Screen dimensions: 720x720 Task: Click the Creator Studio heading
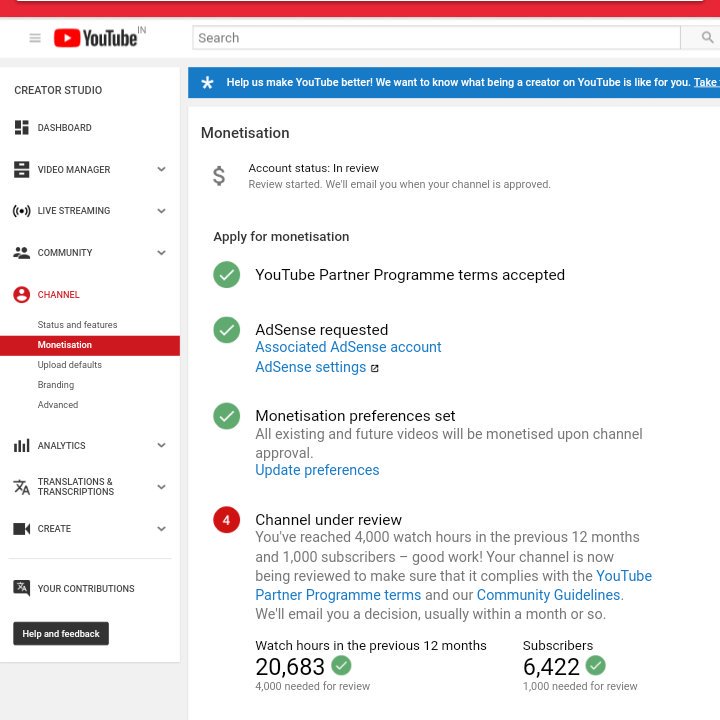pos(58,90)
